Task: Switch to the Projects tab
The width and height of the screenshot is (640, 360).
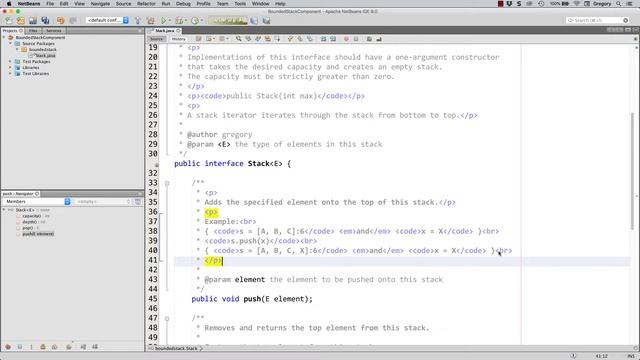Action: [12, 31]
